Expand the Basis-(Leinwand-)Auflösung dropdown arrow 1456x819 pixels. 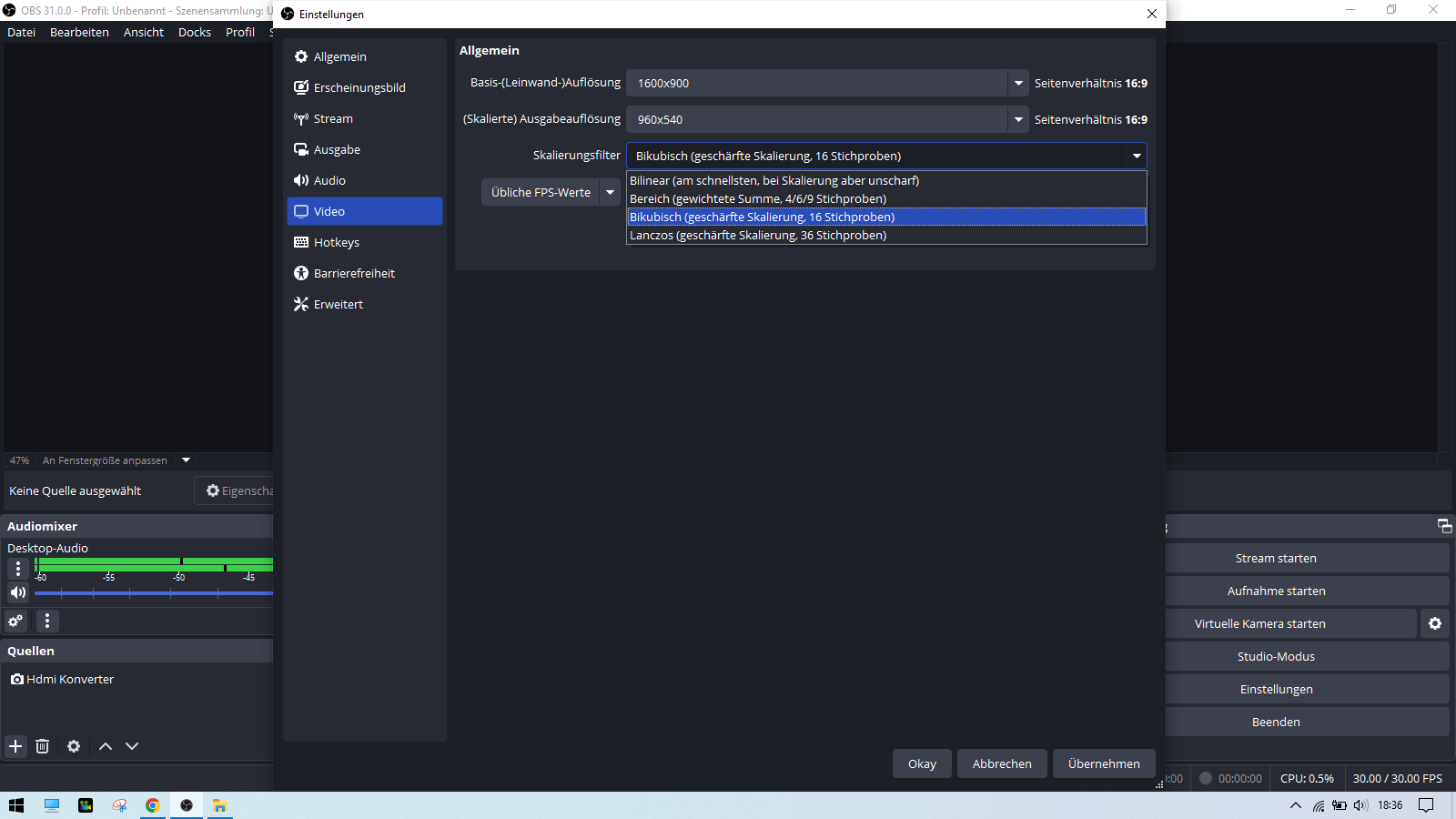(1018, 83)
